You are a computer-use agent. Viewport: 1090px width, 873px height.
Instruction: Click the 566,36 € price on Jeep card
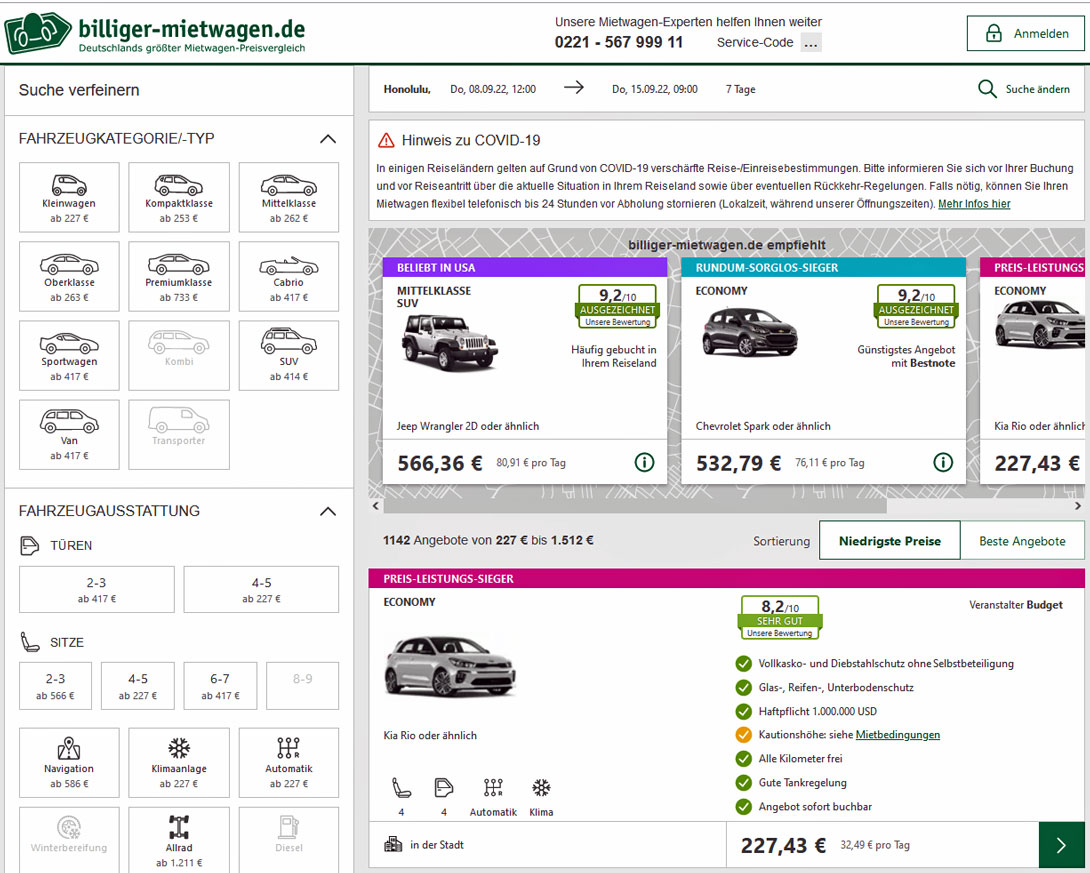[439, 464]
